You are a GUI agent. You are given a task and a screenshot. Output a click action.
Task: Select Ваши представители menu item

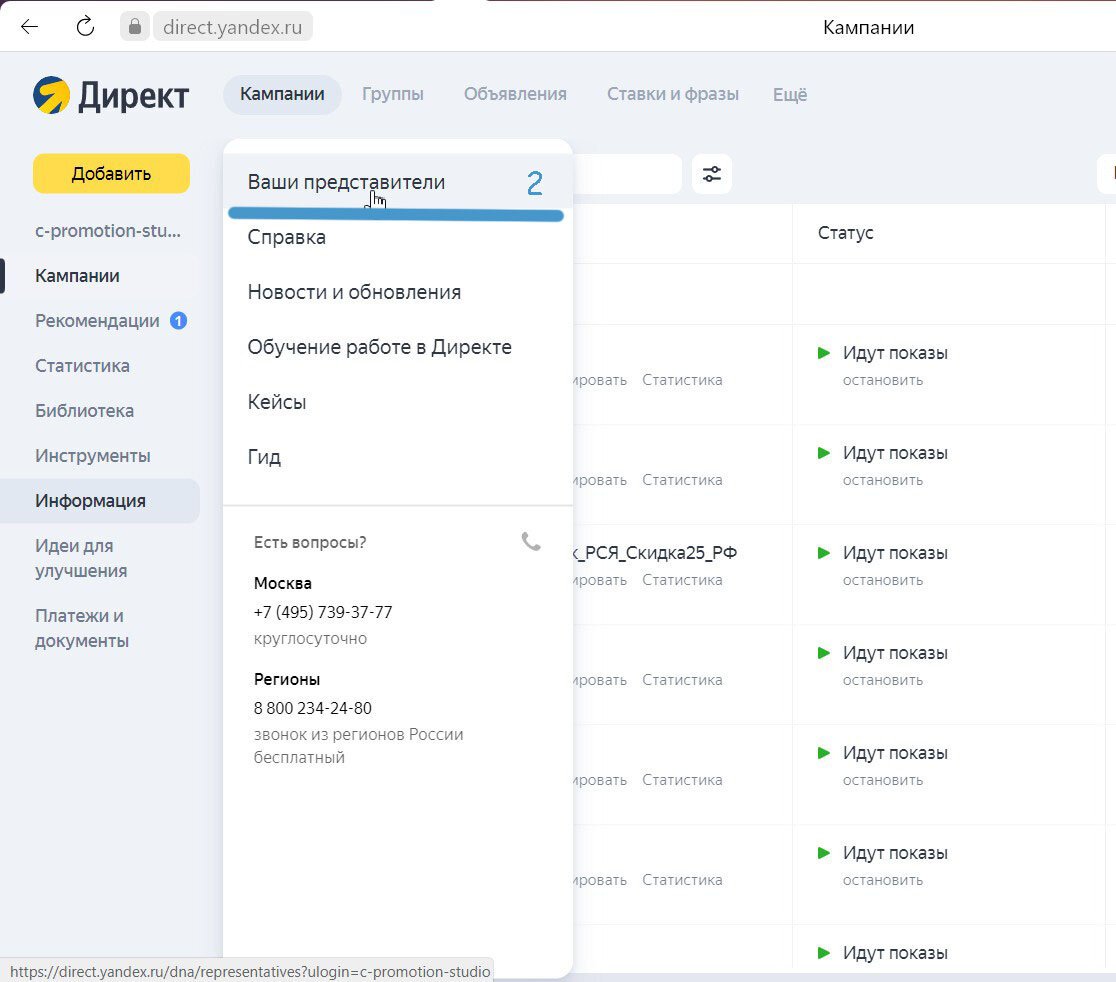coord(398,182)
